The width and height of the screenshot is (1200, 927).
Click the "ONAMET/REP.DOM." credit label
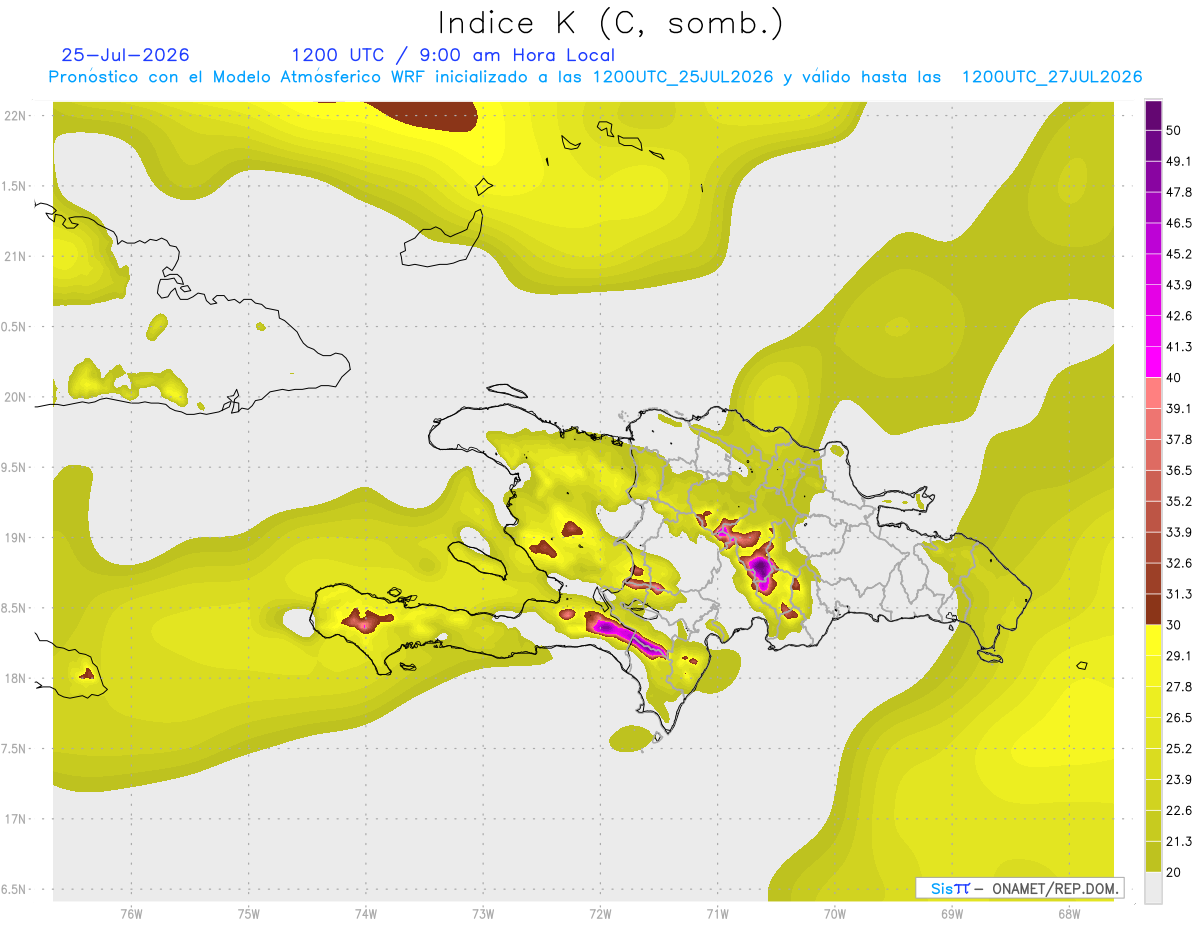1056,888
